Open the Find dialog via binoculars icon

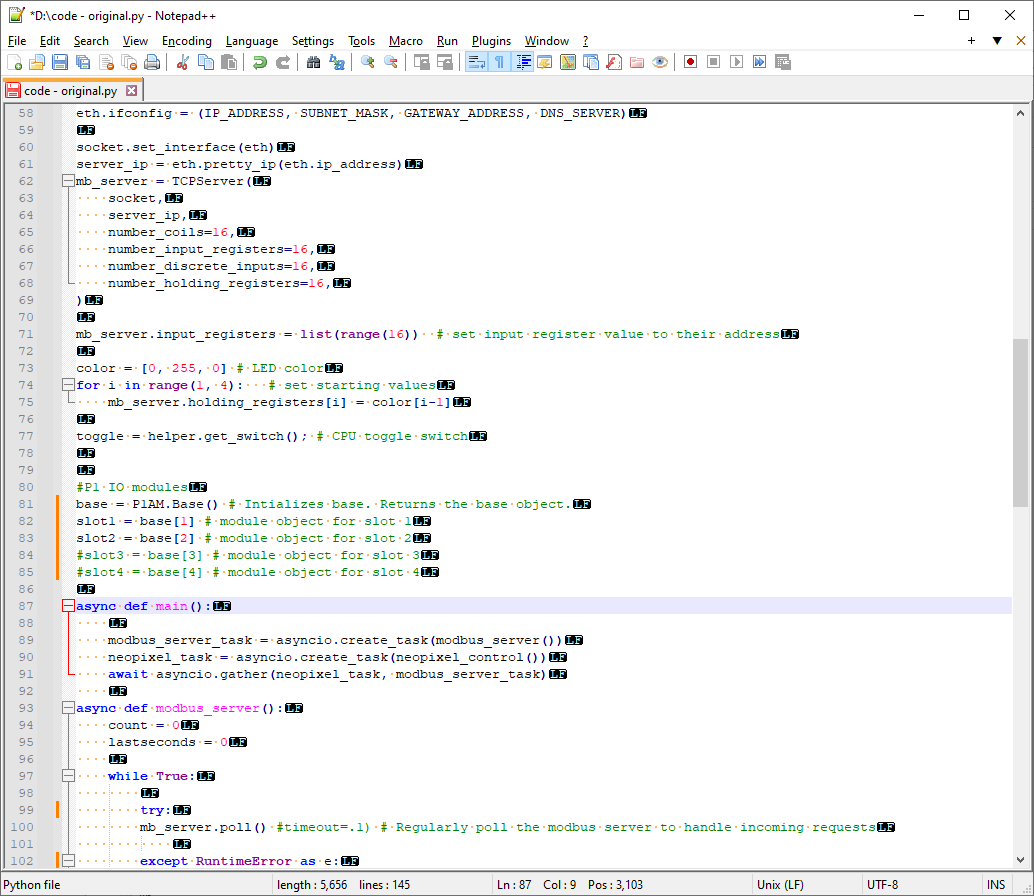tap(313, 62)
